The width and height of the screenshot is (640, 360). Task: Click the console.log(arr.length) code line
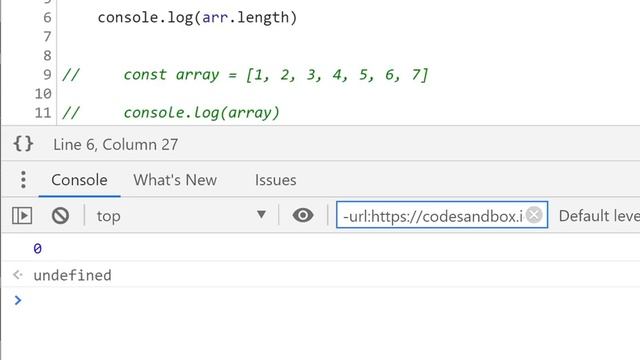click(x=198, y=18)
